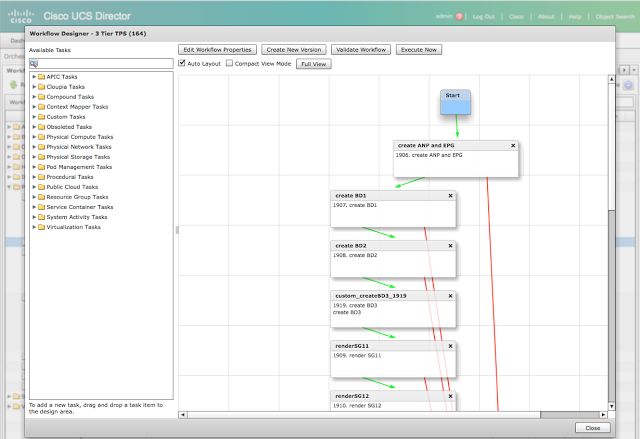This screenshot has height=439, width=640.
Task: Click Execute Now button
Action: [419, 49]
